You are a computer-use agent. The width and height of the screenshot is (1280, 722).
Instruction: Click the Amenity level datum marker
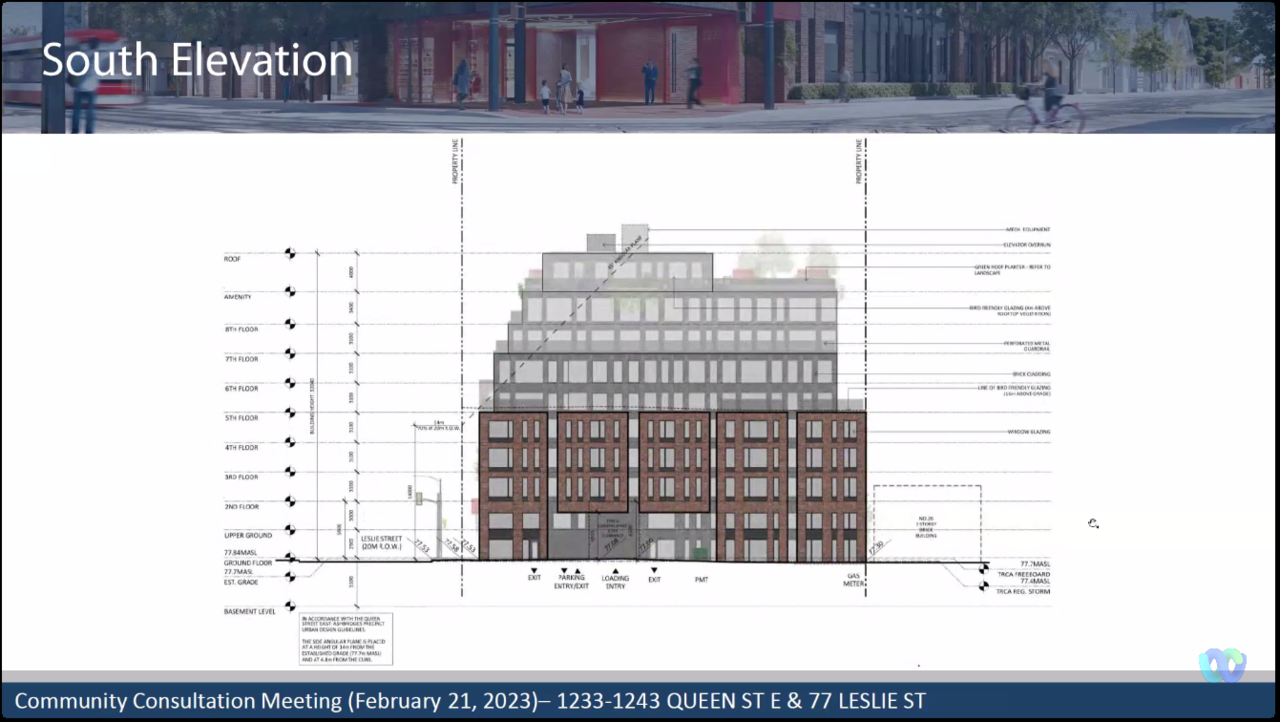pos(290,292)
